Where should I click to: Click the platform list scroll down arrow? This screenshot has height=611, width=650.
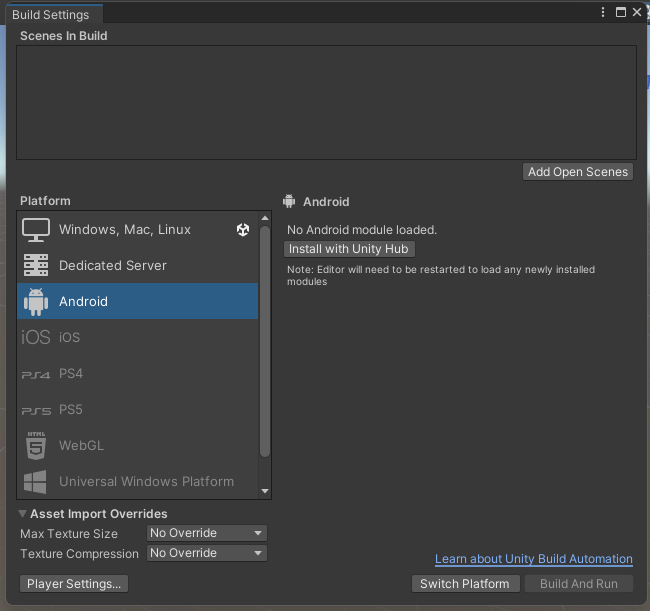point(265,491)
